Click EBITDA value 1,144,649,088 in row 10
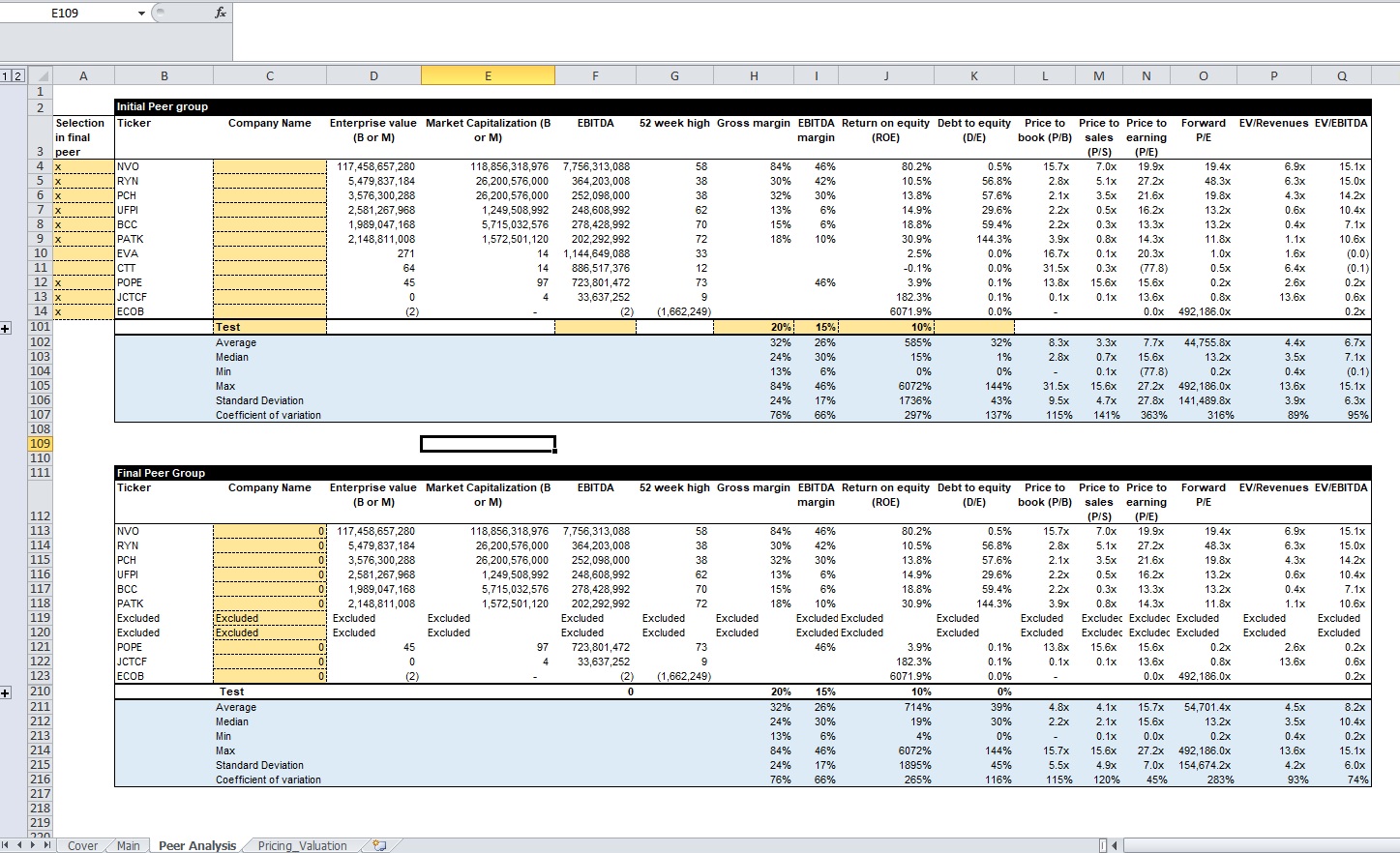Image resolution: width=1400 pixels, height=853 pixels. point(595,253)
